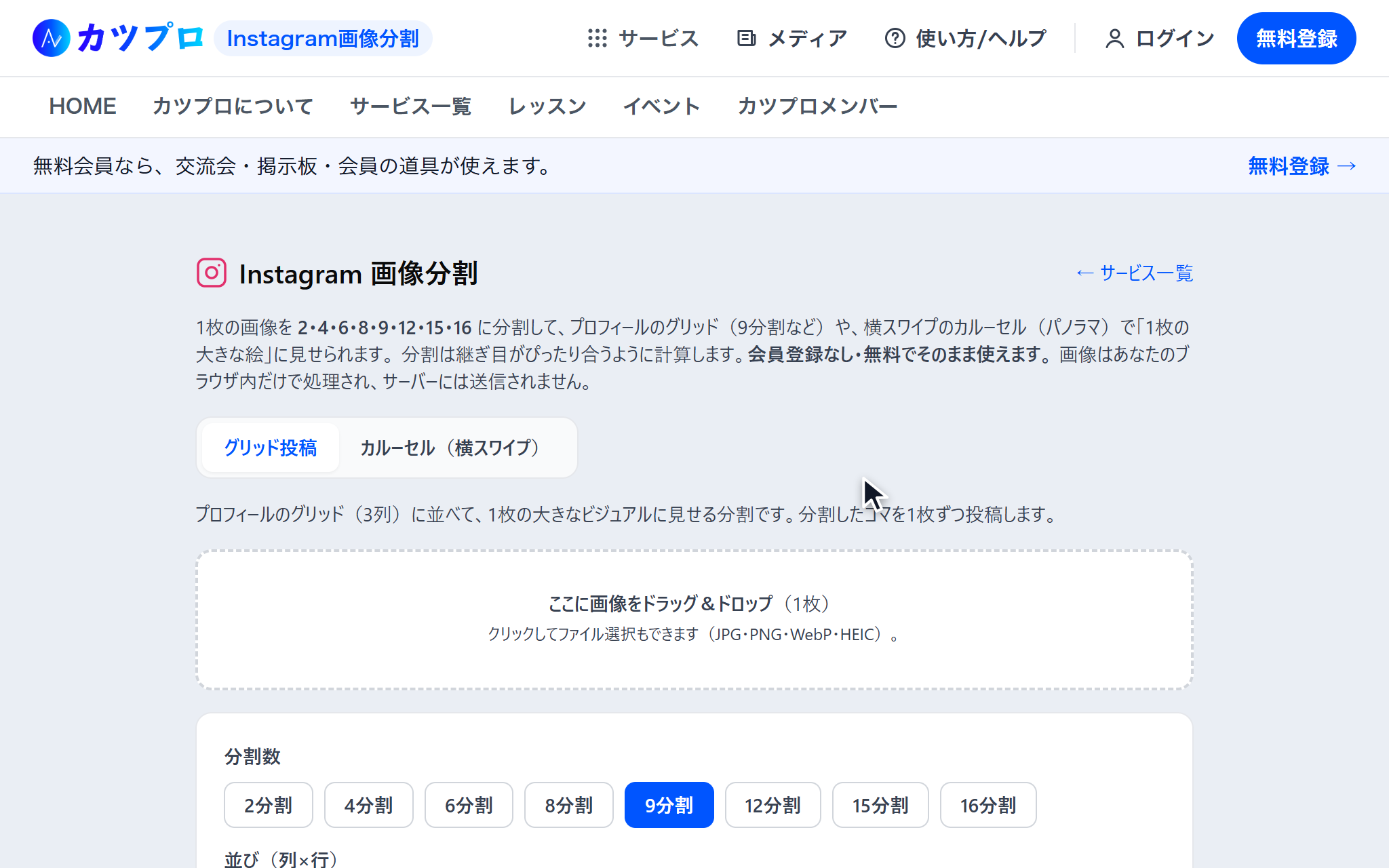The width and height of the screenshot is (1389, 868).
Task: Open レッスン menu item
Action: 547,106
